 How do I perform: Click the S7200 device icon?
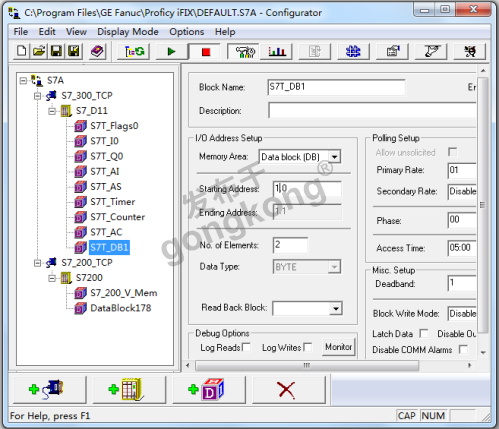point(66,278)
